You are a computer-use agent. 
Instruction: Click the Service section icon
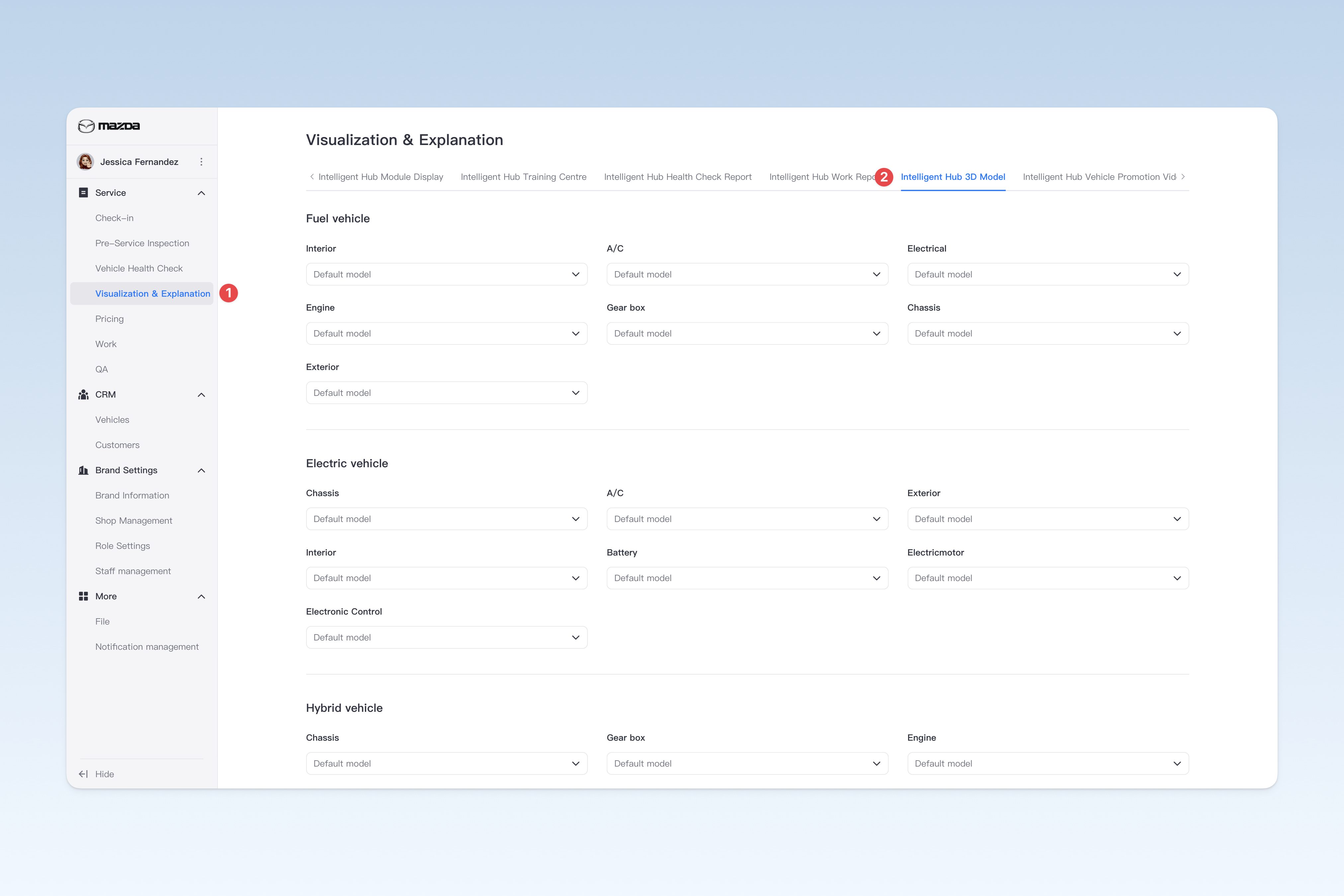coord(83,192)
